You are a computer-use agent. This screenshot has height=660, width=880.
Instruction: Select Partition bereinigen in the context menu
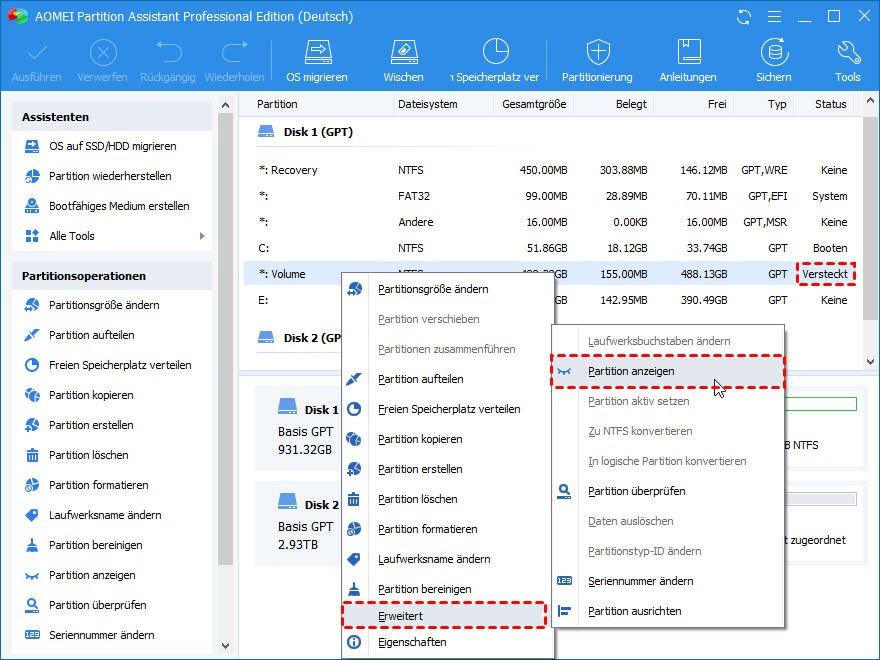pos(447,589)
